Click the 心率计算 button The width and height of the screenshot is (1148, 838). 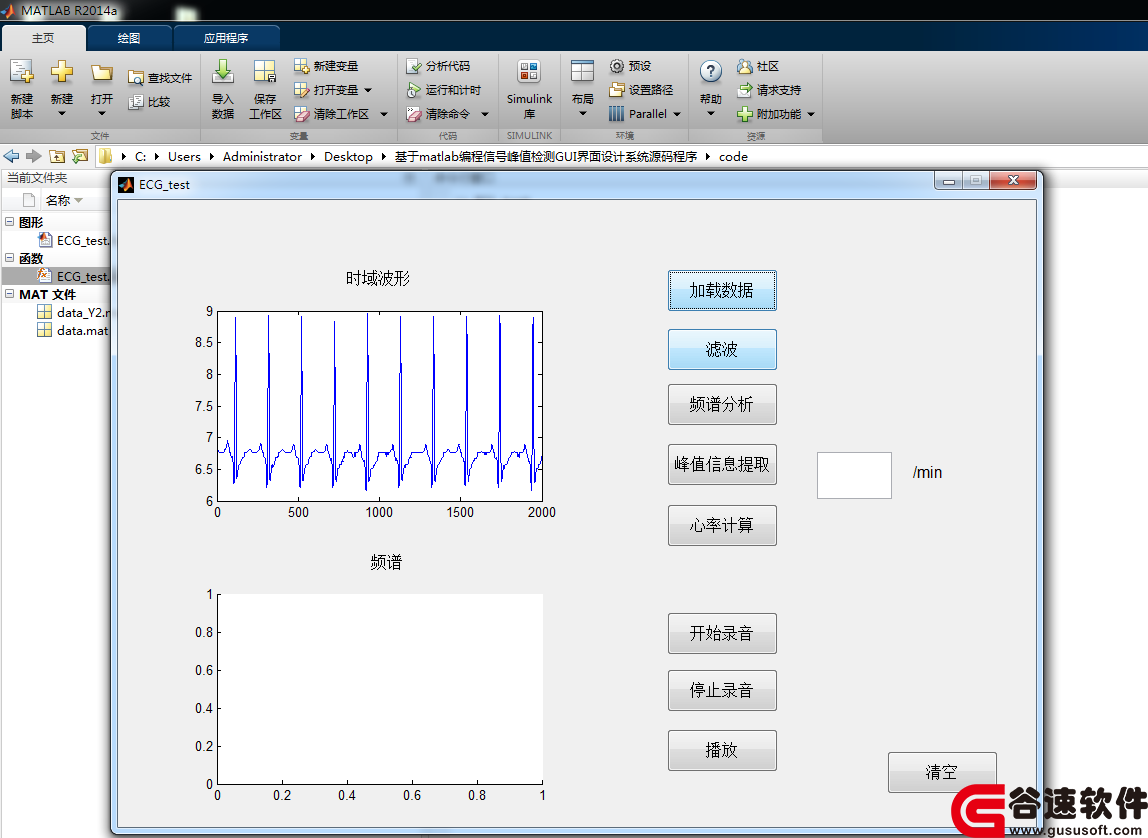[722, 525]
